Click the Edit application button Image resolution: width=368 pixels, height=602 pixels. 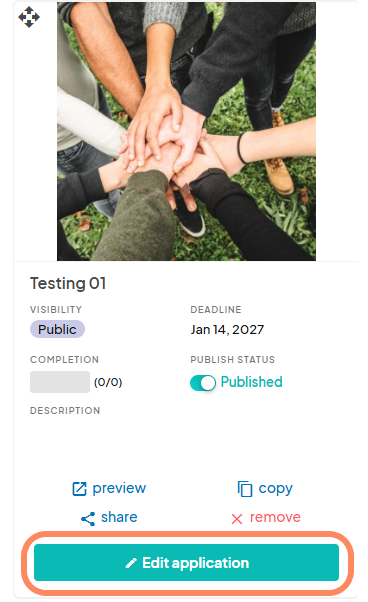point(186,562)
